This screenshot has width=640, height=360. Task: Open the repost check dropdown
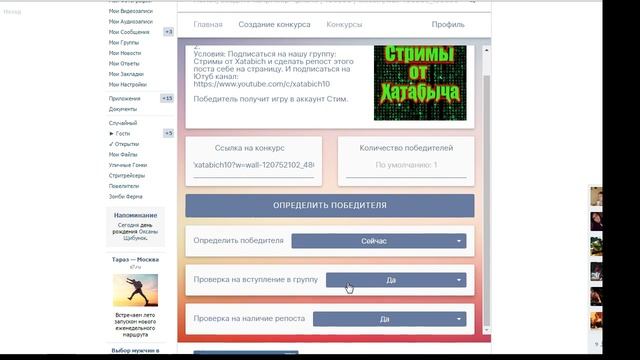pyautogui.click(x=389, y=319)
